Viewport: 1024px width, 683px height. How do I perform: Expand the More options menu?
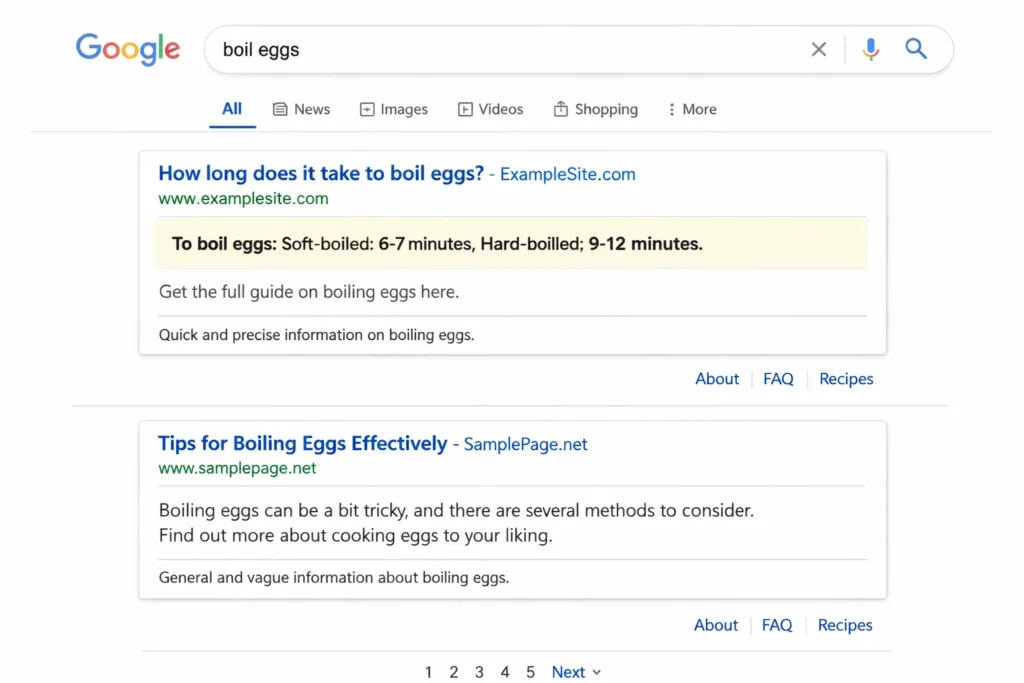691,109
